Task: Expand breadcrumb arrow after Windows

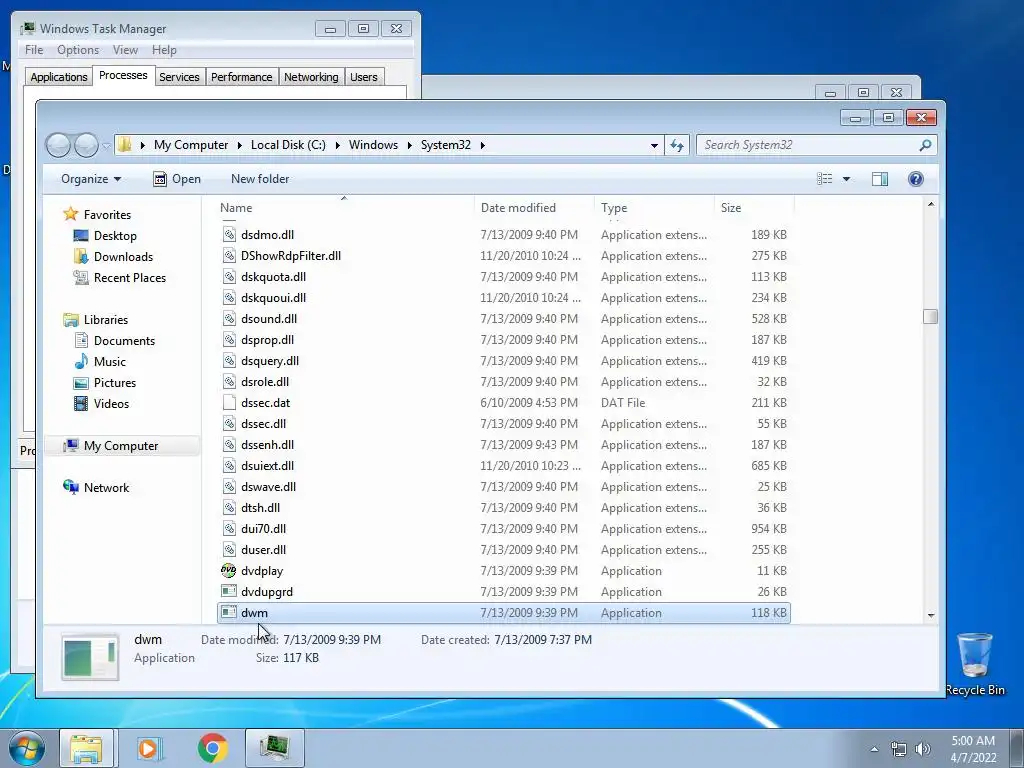Action: click(x=409, y=145)
